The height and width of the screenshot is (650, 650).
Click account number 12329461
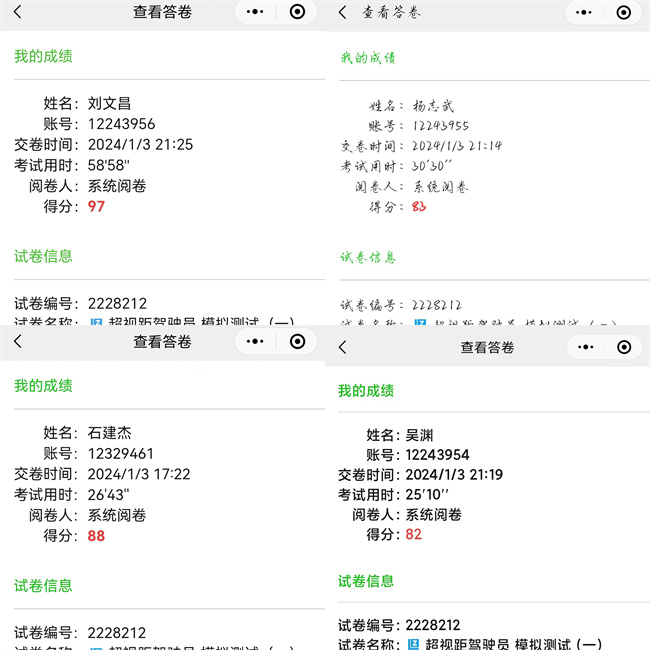click(x=121, y=454)
